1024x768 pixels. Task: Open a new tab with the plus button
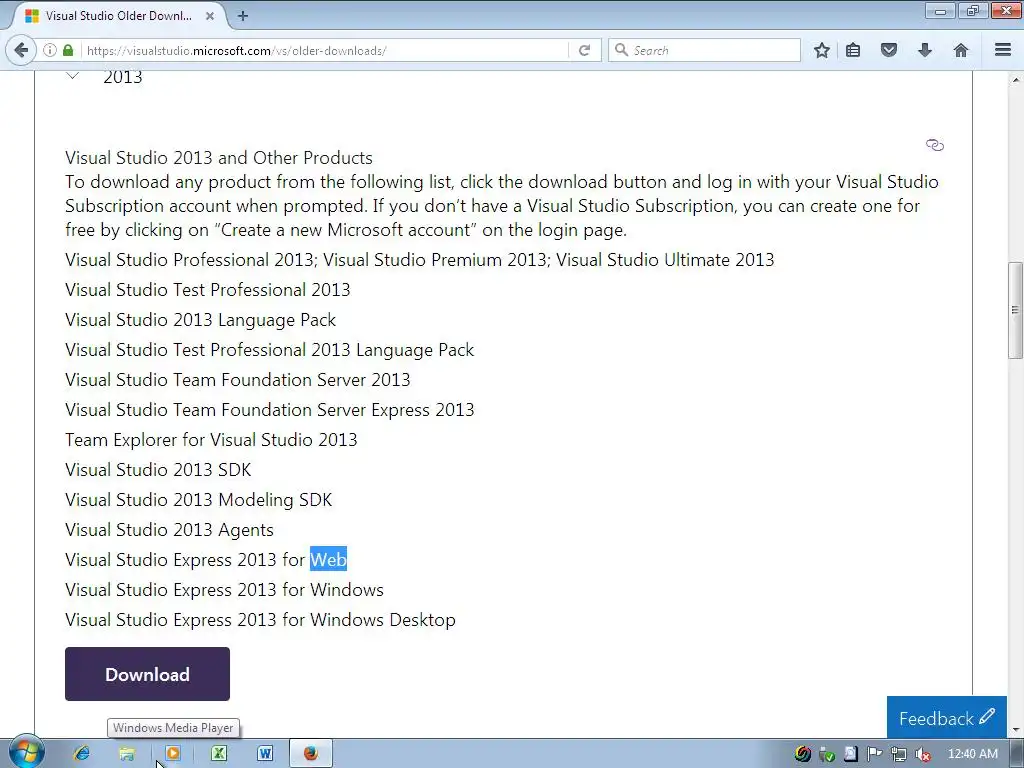(x=243, y=16)
